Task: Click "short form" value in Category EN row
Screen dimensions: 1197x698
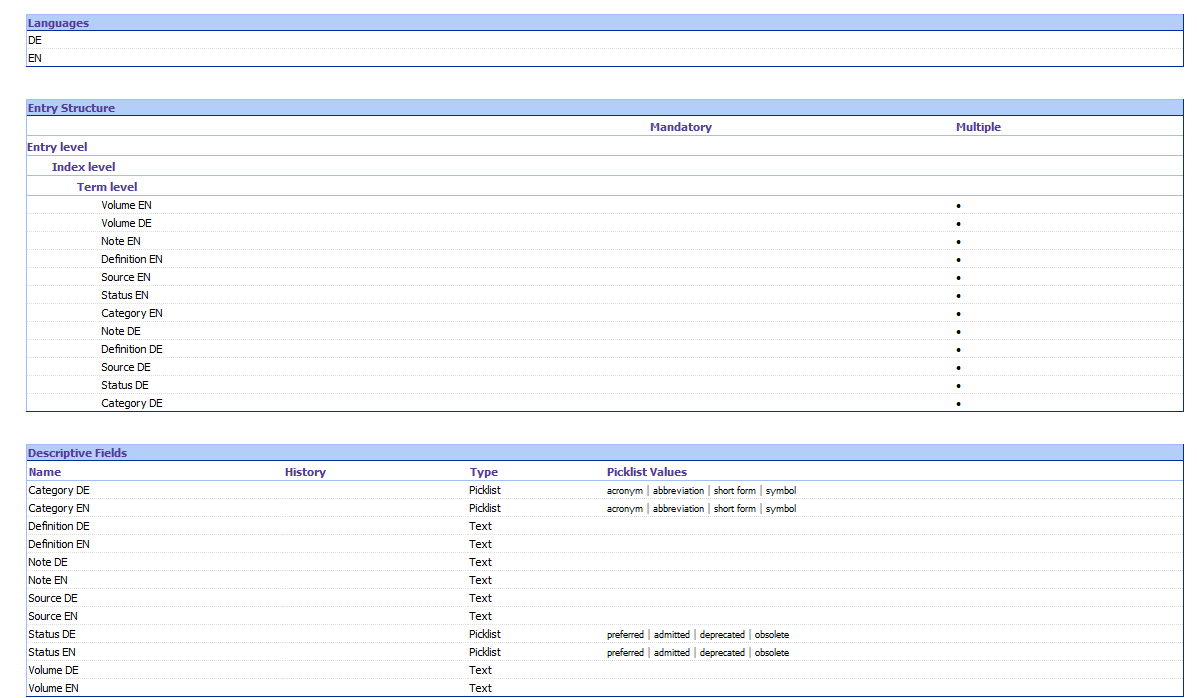Action: [x=734, y=509]
